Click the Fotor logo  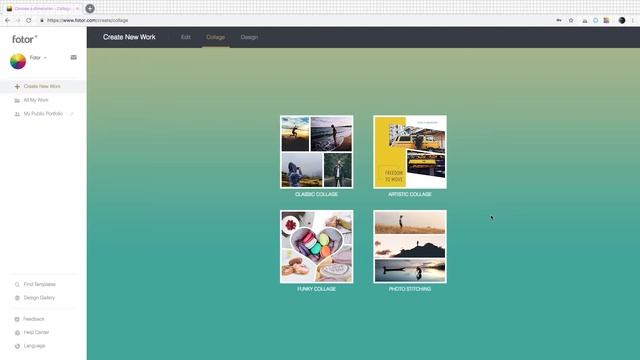click(x=24, y=39)
